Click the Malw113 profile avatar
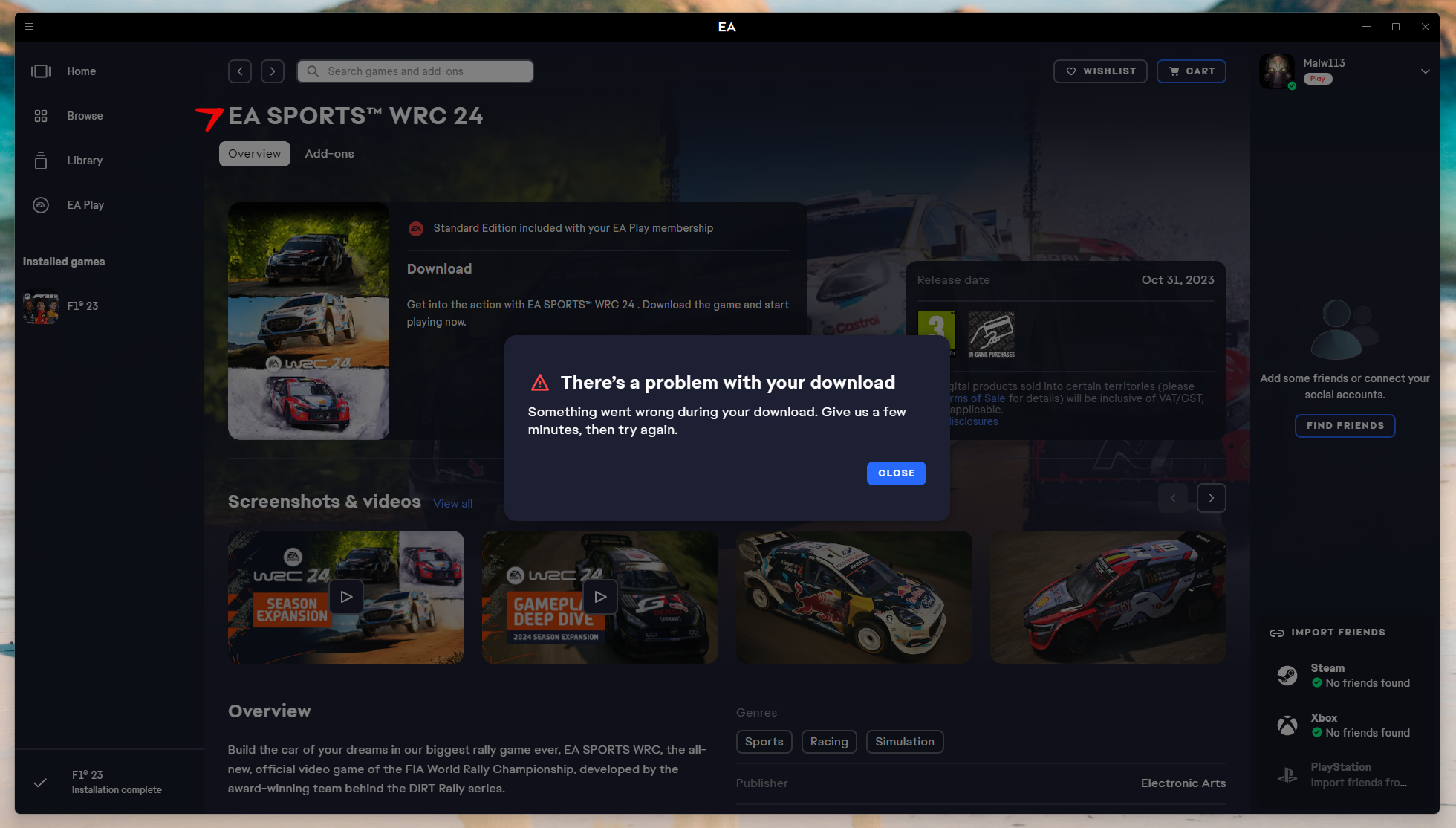Screen dimensions: 1456x828 1277,71
